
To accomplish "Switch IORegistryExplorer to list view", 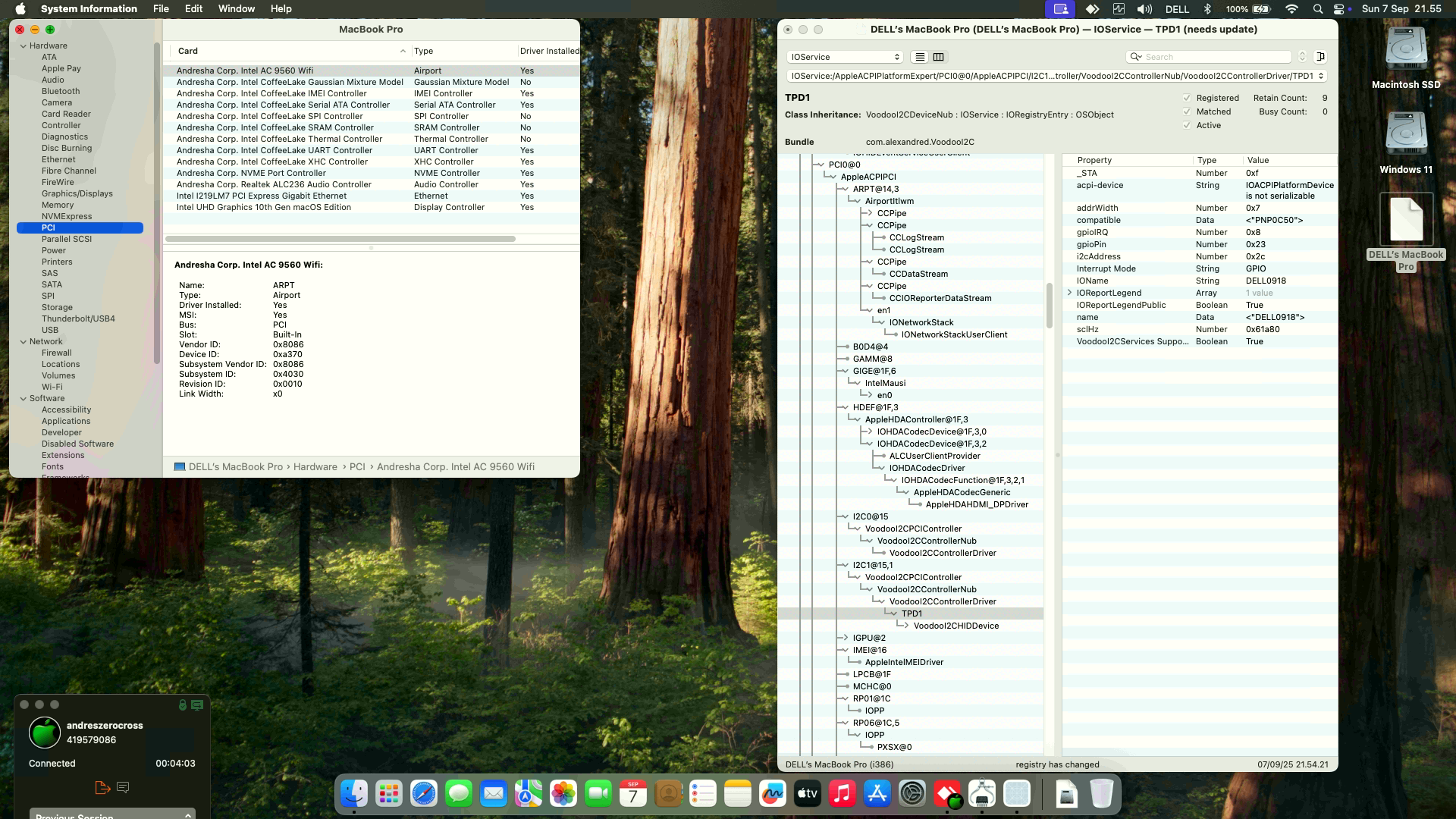I will point(920,57).
